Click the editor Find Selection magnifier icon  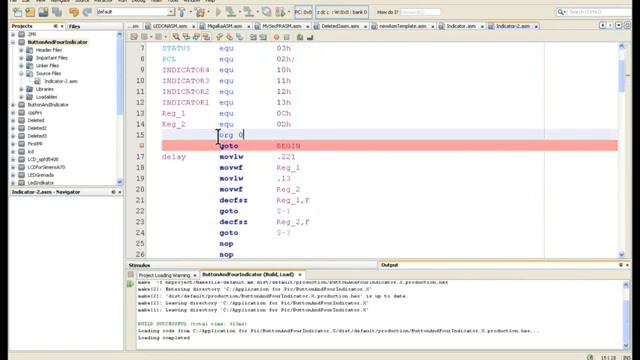coord(176,37)
